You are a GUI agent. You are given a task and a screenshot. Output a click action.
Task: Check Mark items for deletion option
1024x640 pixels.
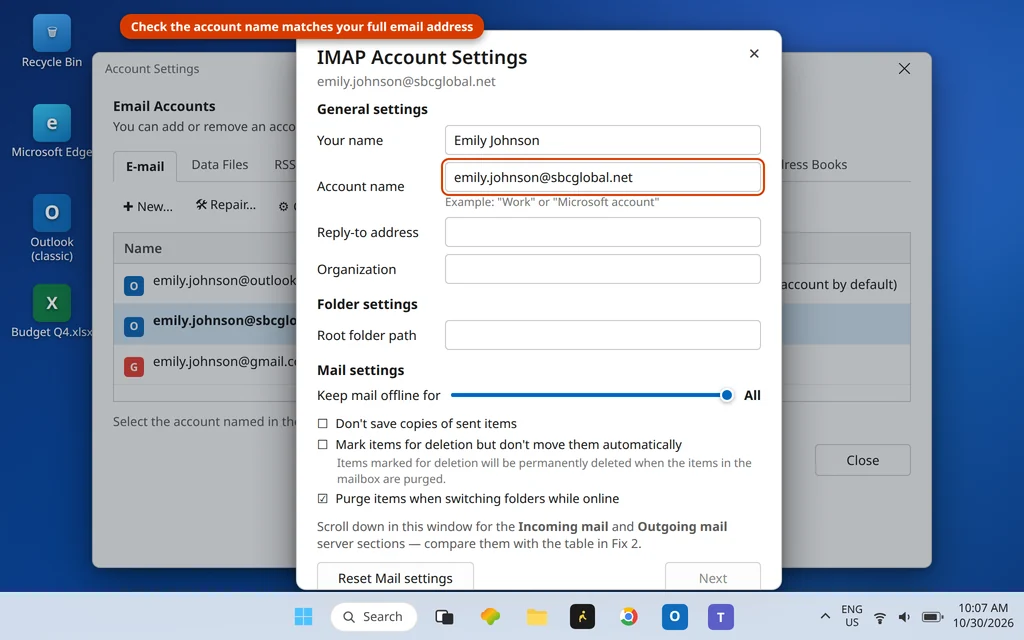tap(323, 444)
